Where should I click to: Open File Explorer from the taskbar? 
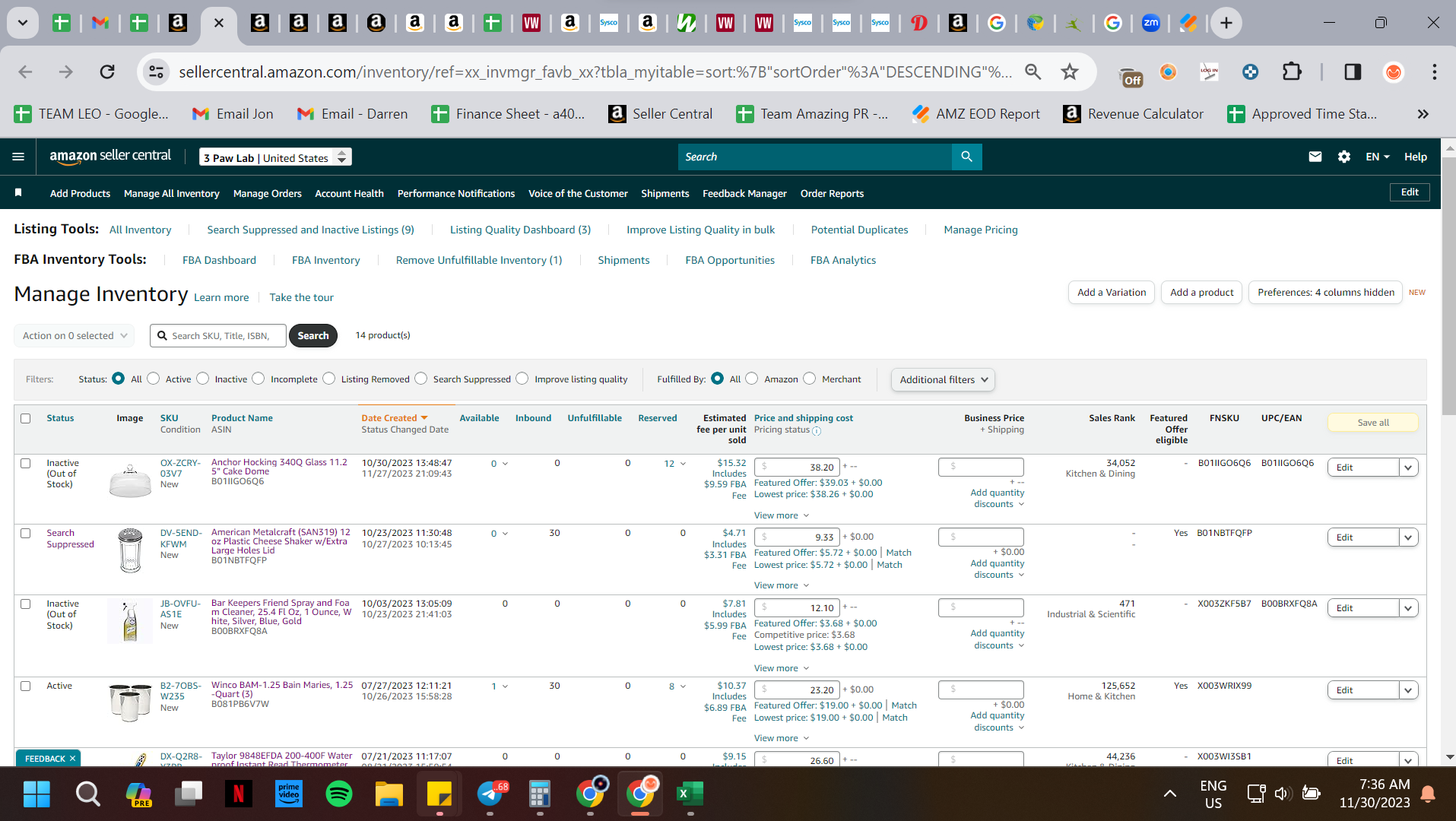coord(389,794)
